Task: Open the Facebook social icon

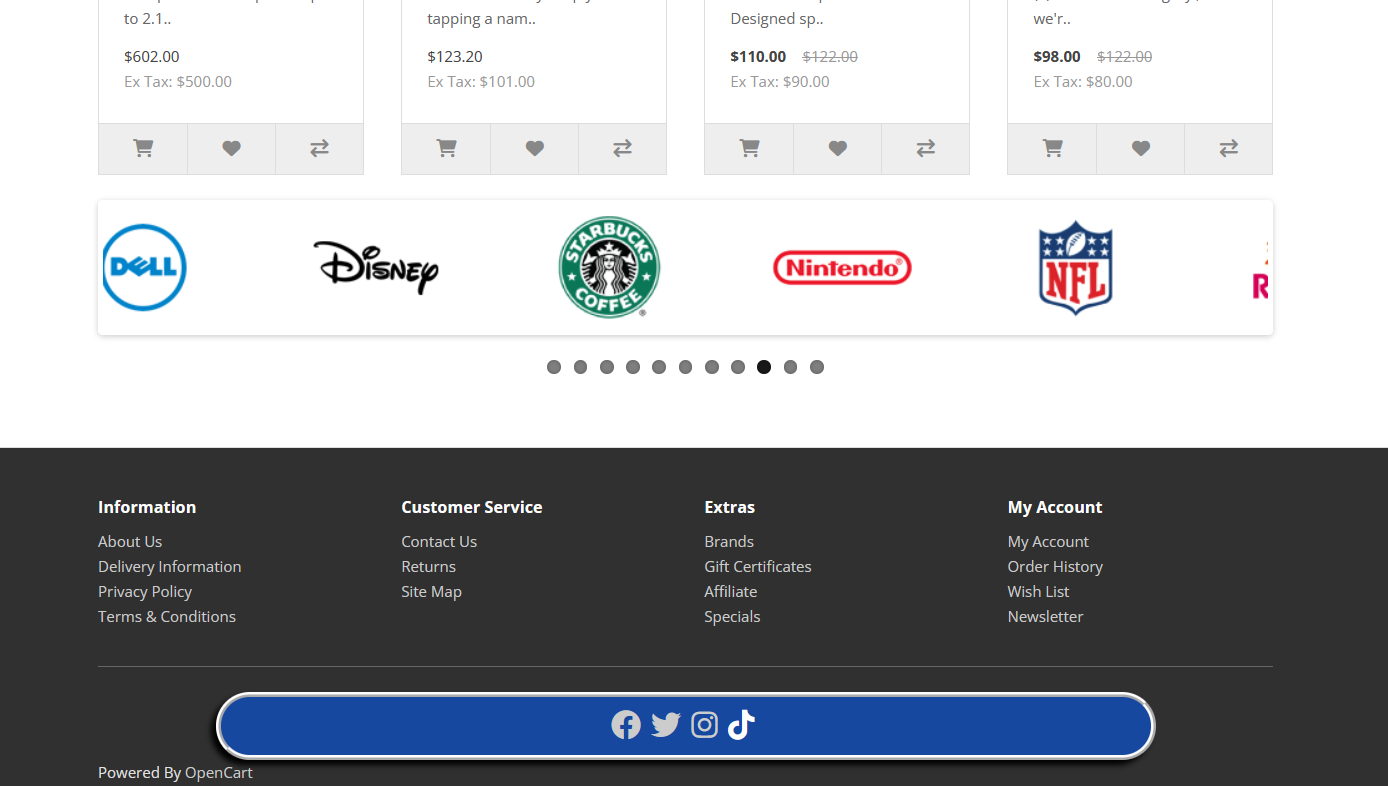Action: click(626, 725)
